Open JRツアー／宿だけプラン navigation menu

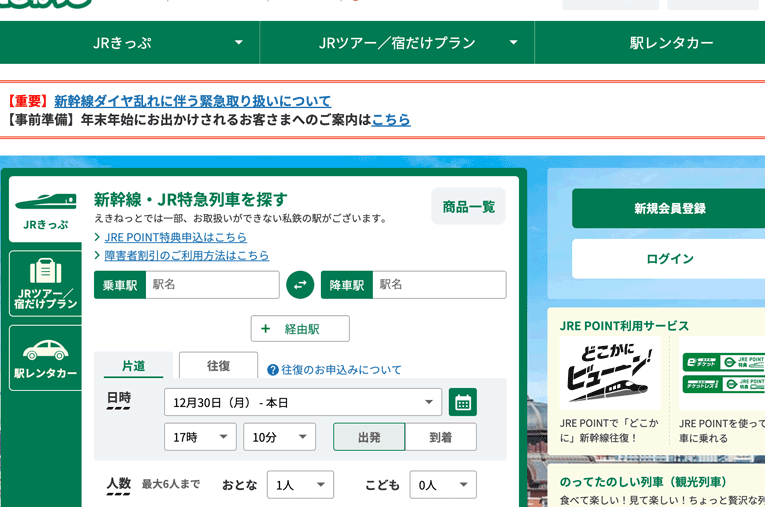397,43
